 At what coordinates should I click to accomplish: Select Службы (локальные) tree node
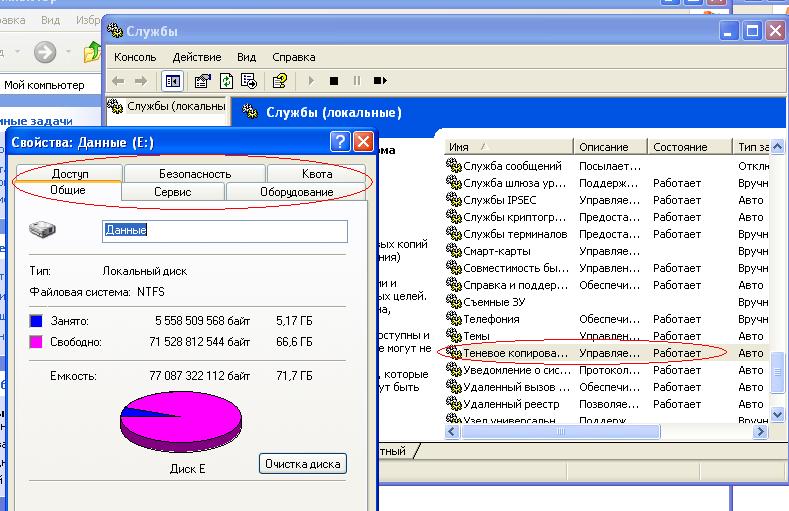click(167, 106)
